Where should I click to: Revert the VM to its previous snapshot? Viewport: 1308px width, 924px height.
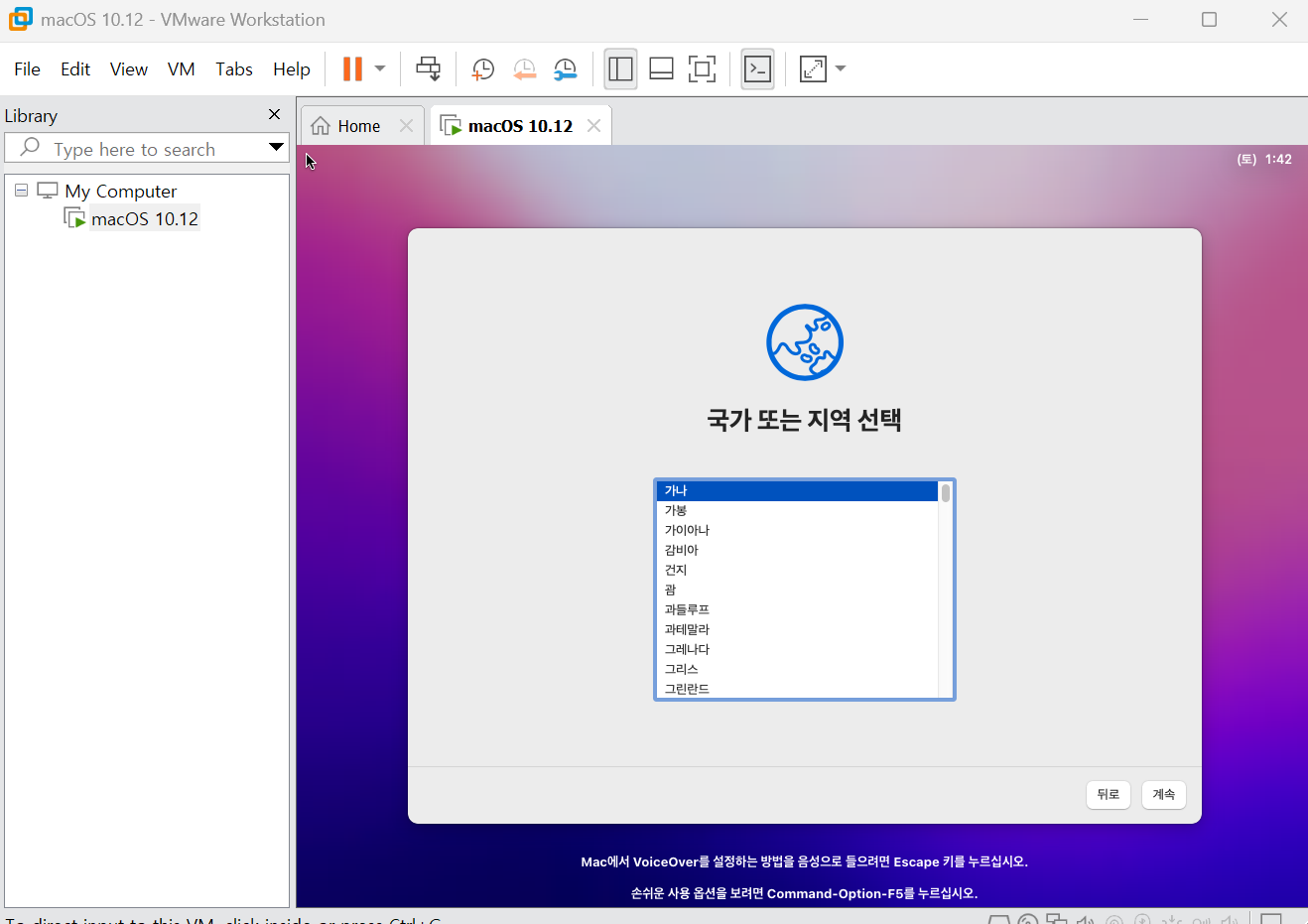(524, 68)
